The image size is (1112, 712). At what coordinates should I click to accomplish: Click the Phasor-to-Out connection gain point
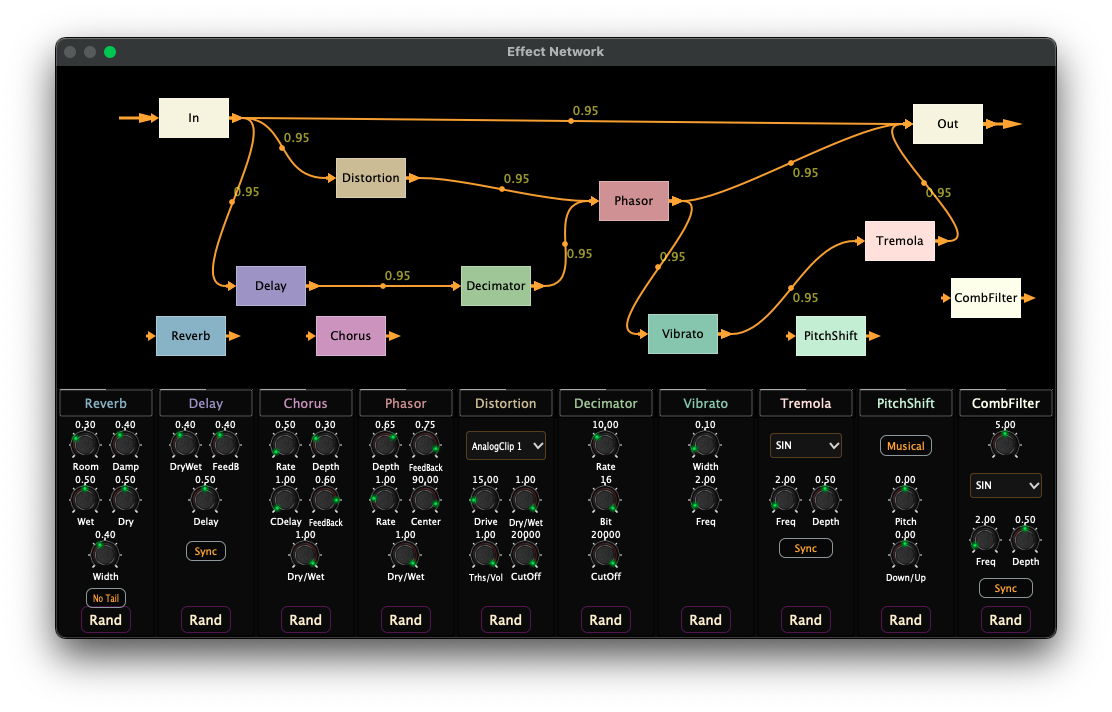791,163
